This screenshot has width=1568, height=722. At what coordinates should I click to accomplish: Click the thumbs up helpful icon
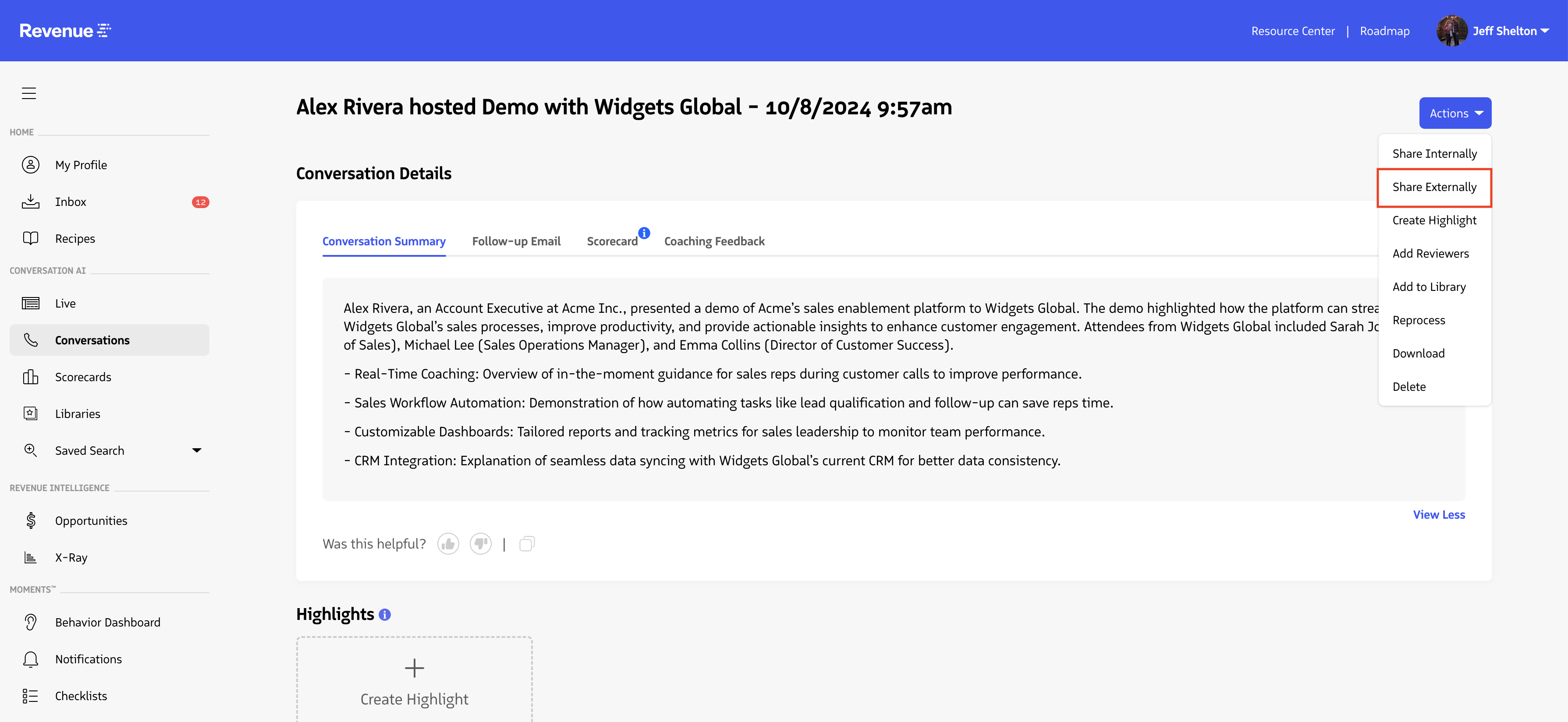pos(448,544)
